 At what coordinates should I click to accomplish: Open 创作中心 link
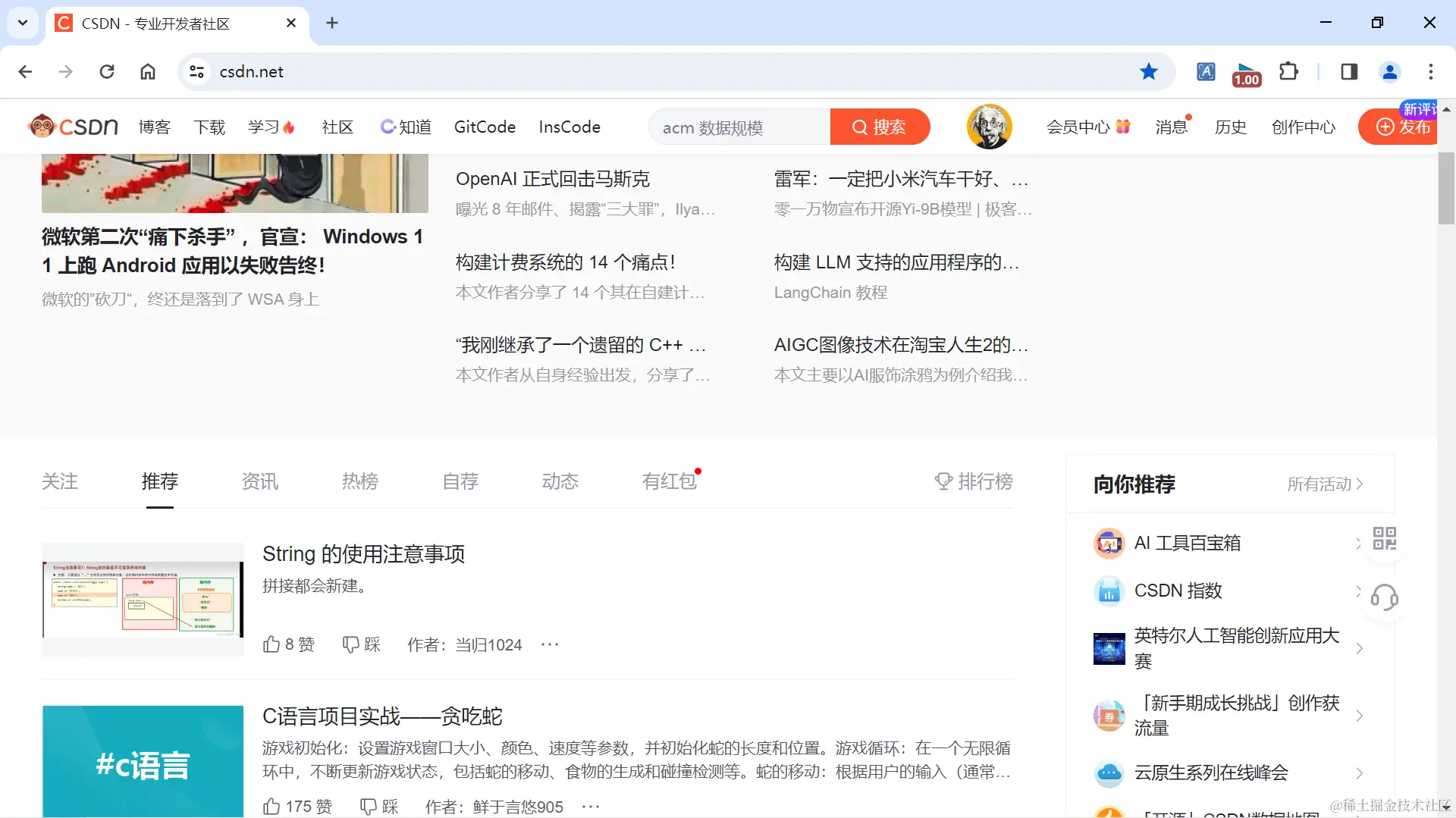1304,127
